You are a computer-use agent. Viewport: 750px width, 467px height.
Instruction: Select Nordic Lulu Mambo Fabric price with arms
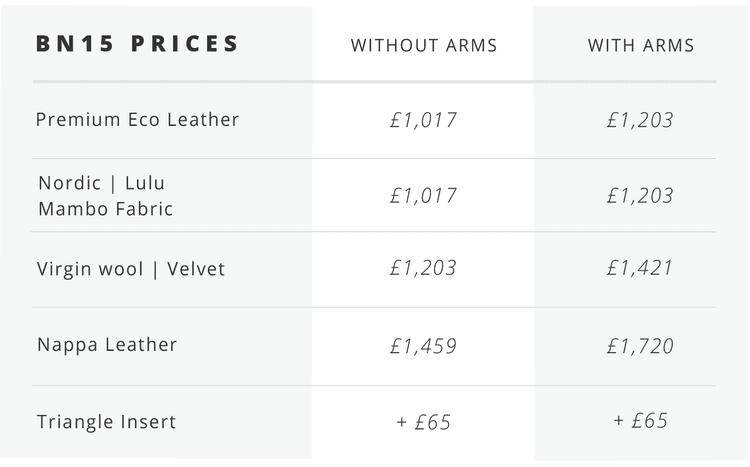pyautogui.click(x=640, y=196)
